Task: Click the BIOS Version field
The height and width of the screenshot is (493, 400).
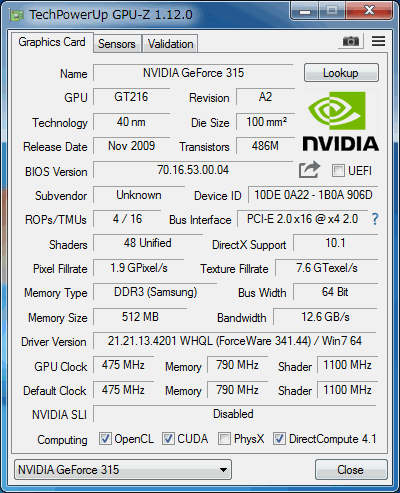Action: pos(193,170)
